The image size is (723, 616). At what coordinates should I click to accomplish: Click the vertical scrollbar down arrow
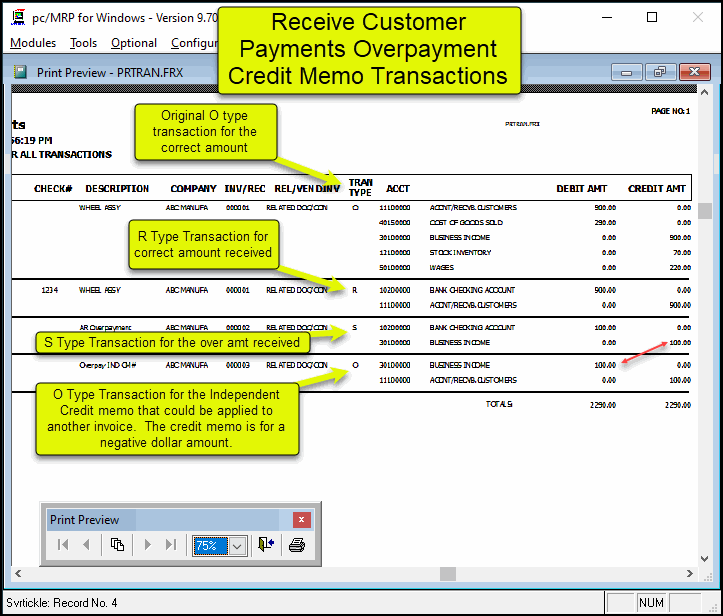pyautogui.click(x=705, y=557)
